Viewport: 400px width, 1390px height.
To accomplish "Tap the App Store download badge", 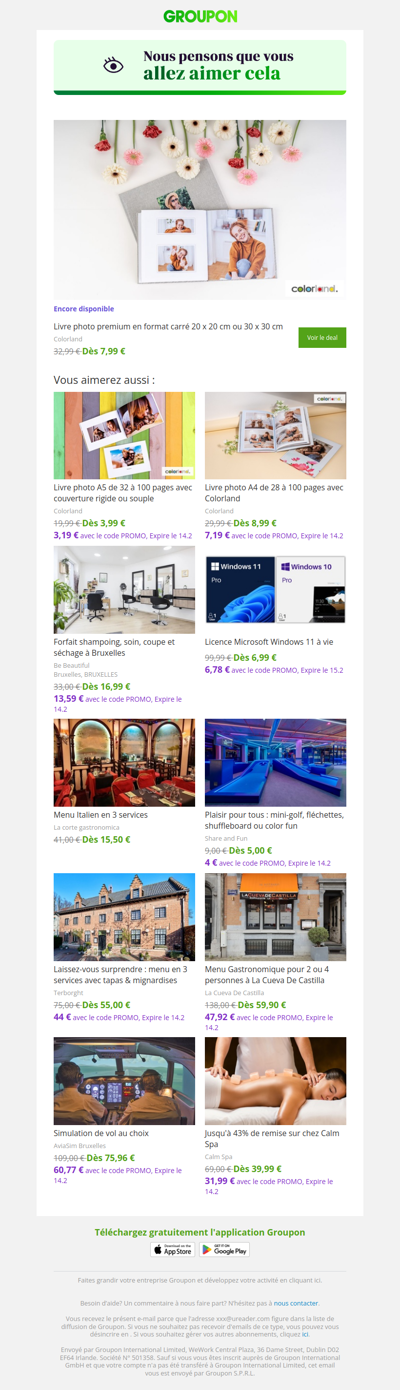I will tap(173, 1249).
